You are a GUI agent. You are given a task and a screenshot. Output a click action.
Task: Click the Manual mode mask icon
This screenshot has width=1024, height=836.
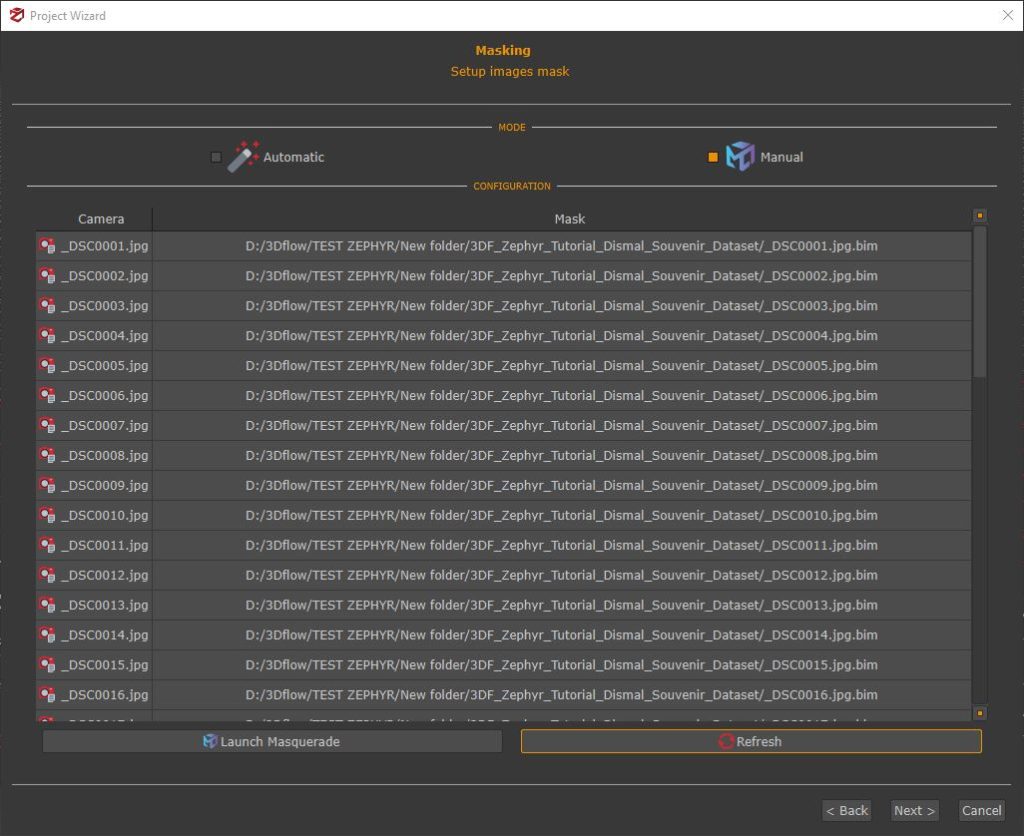tap(740, 157)
